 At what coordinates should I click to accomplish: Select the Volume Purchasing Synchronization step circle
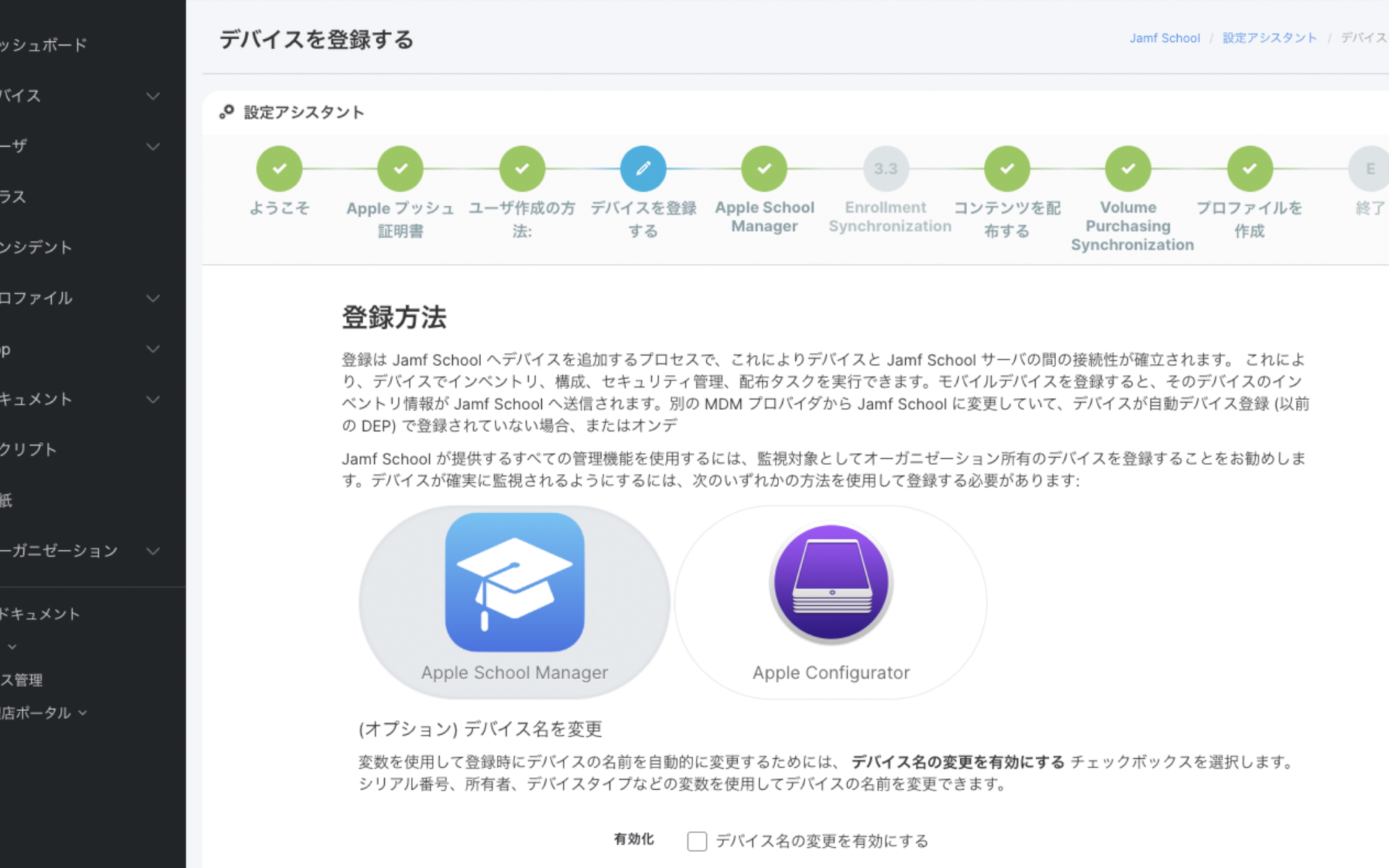pyautogui.click(x=1128, y=169)
